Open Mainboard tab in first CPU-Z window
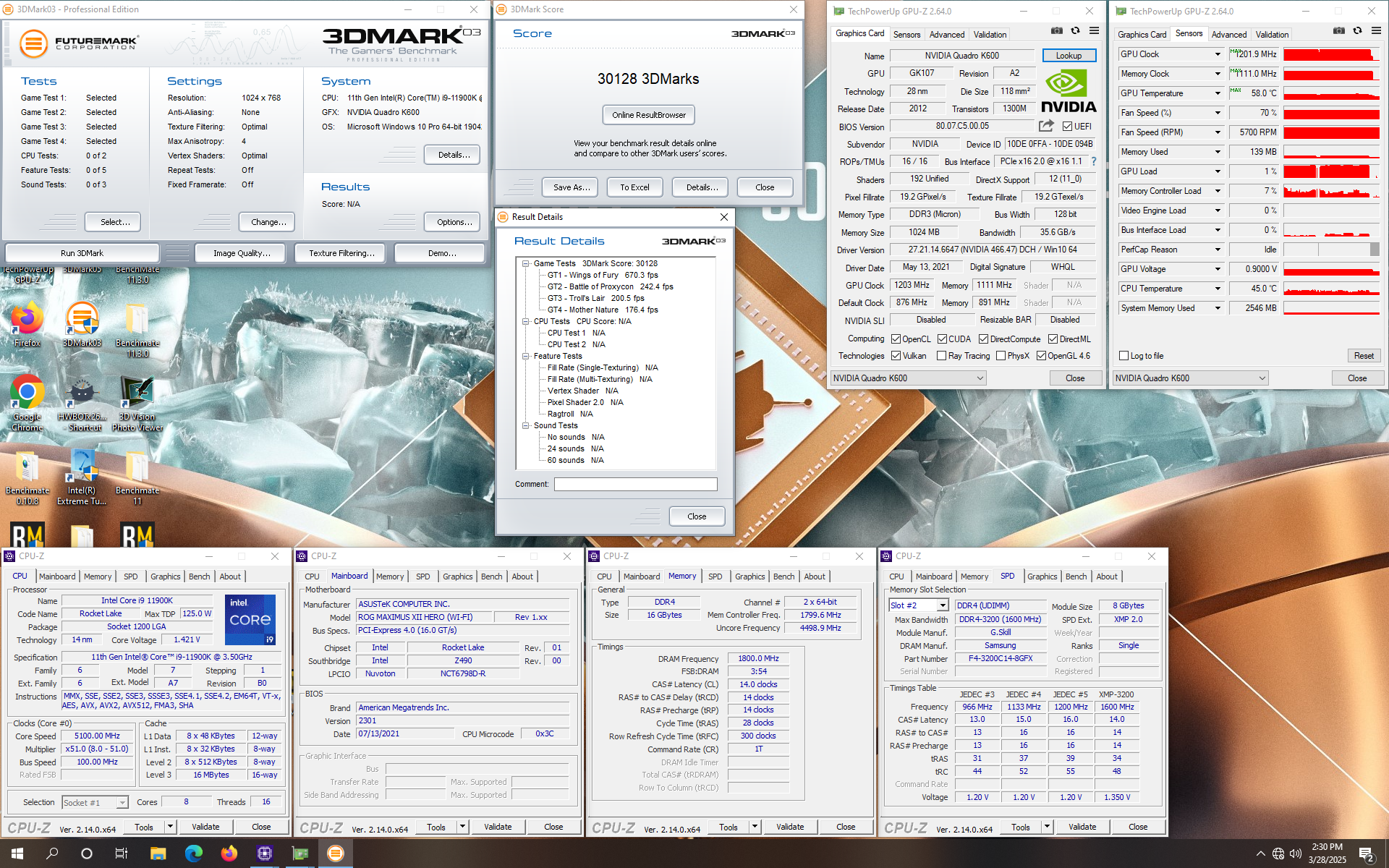 point(57,576)
